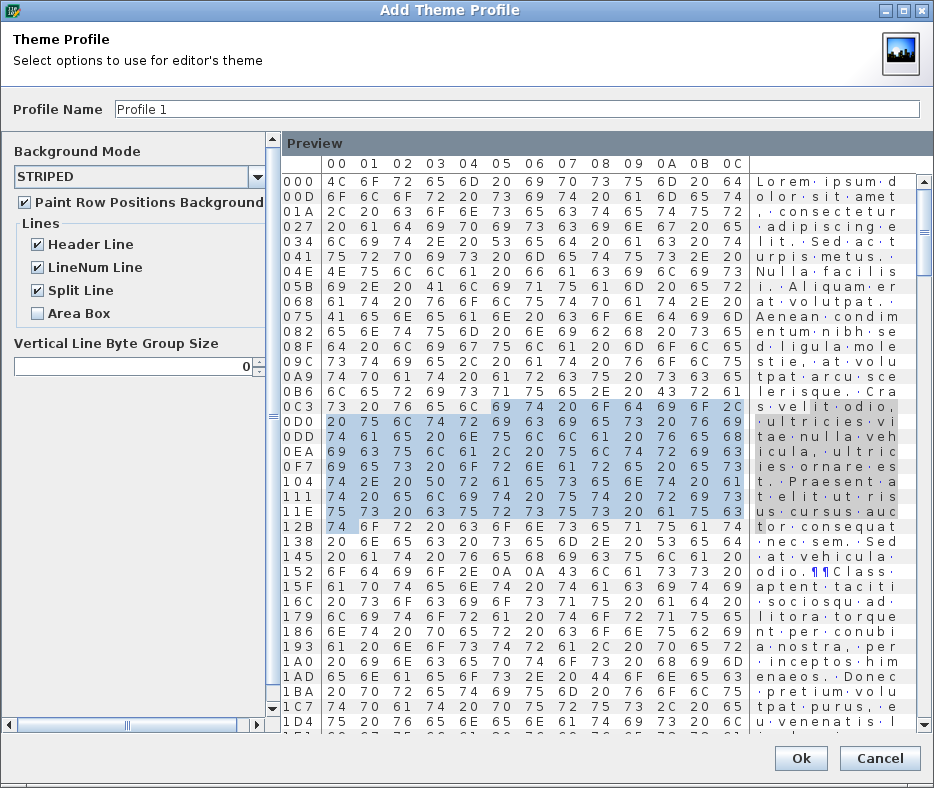Open the Background Mode dropdown arrow
The height and width of the screenshot is (788, 934).
(x=257, y=177)
